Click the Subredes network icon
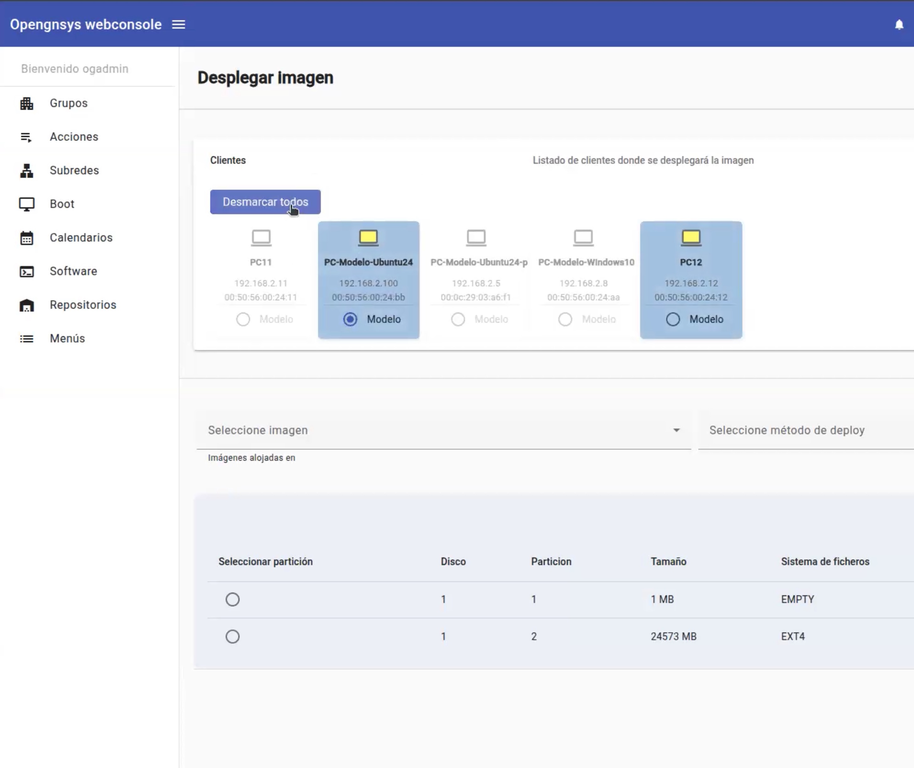This screenshot has width=914, height=768. click(27, 171)
